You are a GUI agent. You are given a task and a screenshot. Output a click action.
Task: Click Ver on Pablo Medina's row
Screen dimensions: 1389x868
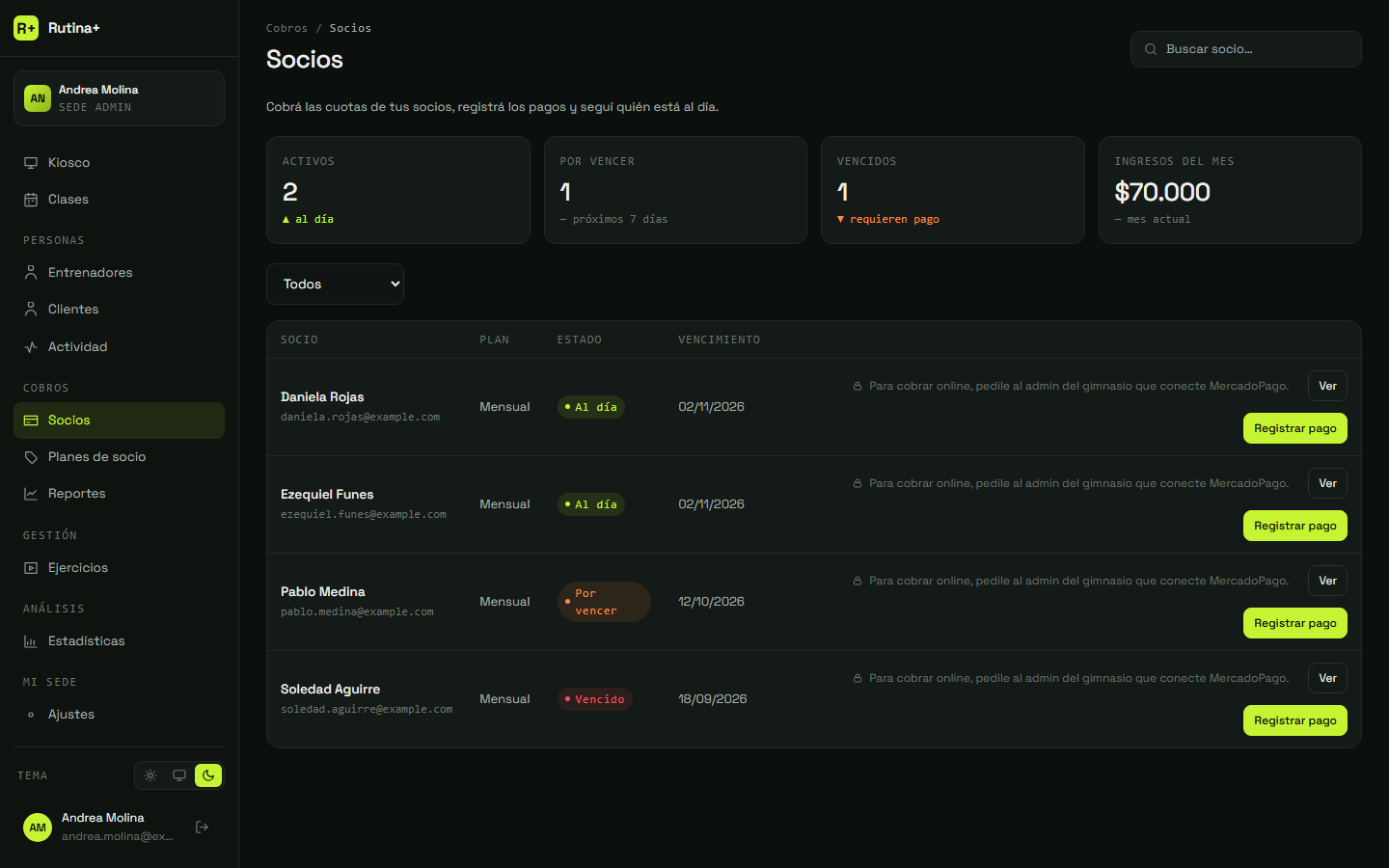click(1327, 581)
